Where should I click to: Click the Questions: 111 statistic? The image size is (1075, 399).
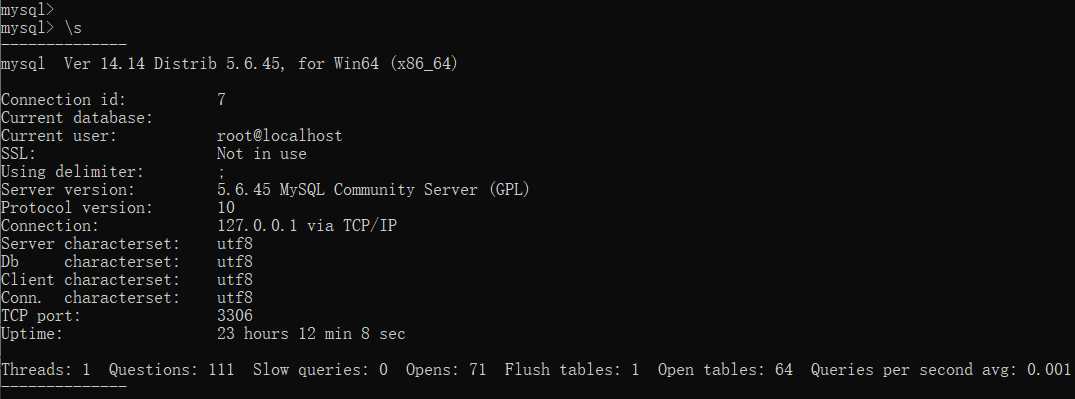(171, 370)
